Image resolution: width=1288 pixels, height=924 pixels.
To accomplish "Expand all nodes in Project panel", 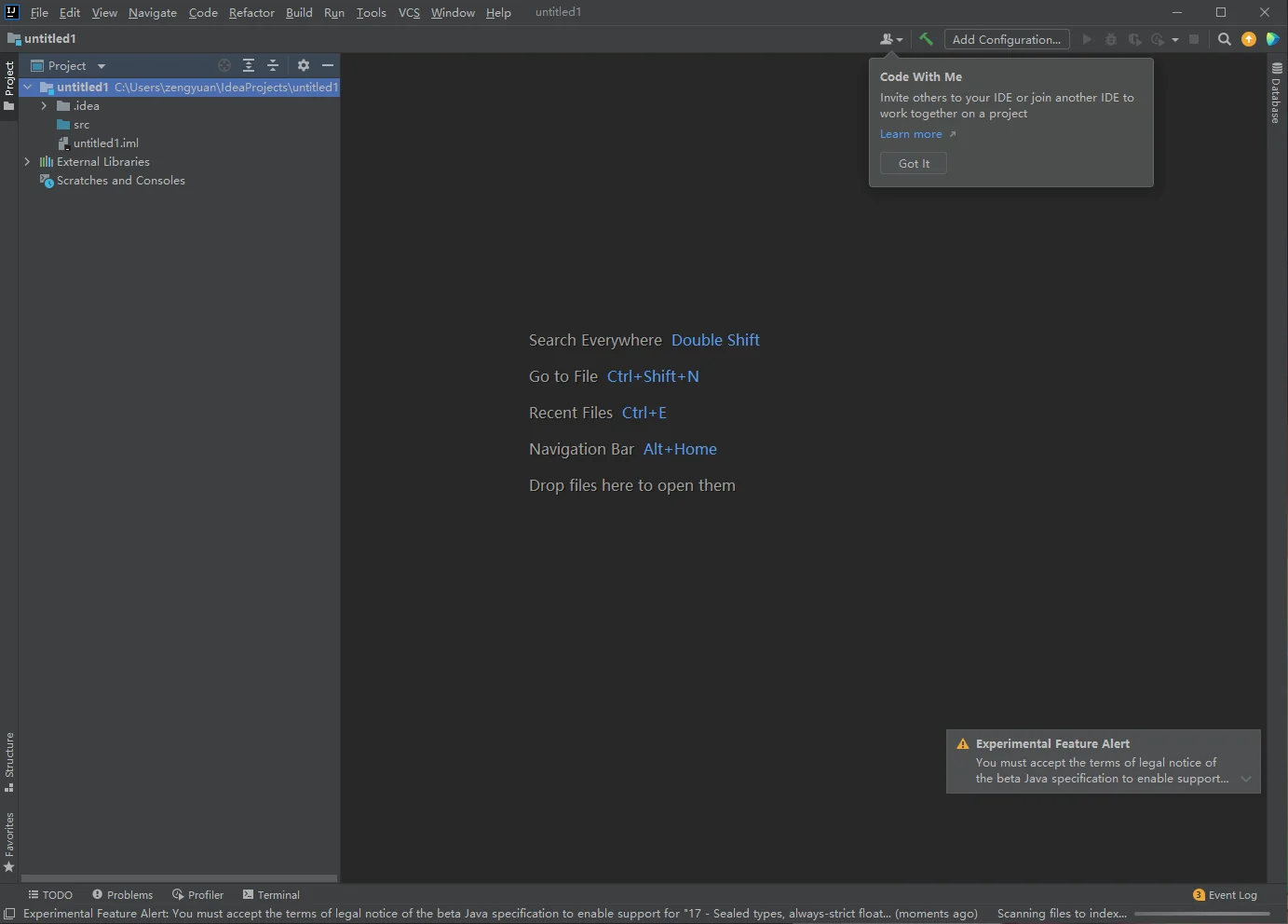I will (x=249, y=65).
